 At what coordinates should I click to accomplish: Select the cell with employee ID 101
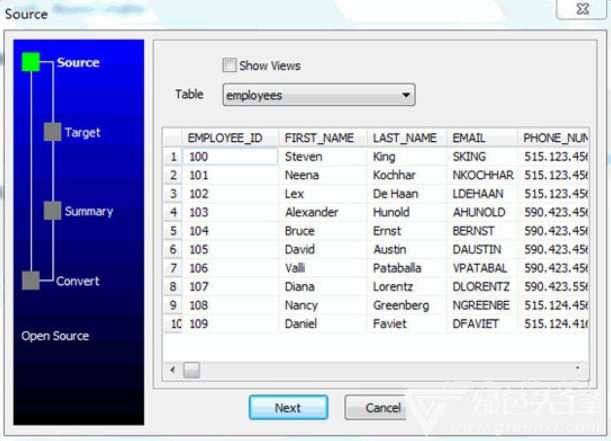[x=230, y=175]
